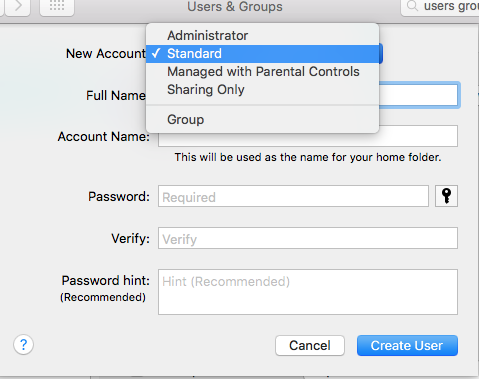479x379 pixels.
Task: Open help with the question mark button
Action: tap(23, 345)
